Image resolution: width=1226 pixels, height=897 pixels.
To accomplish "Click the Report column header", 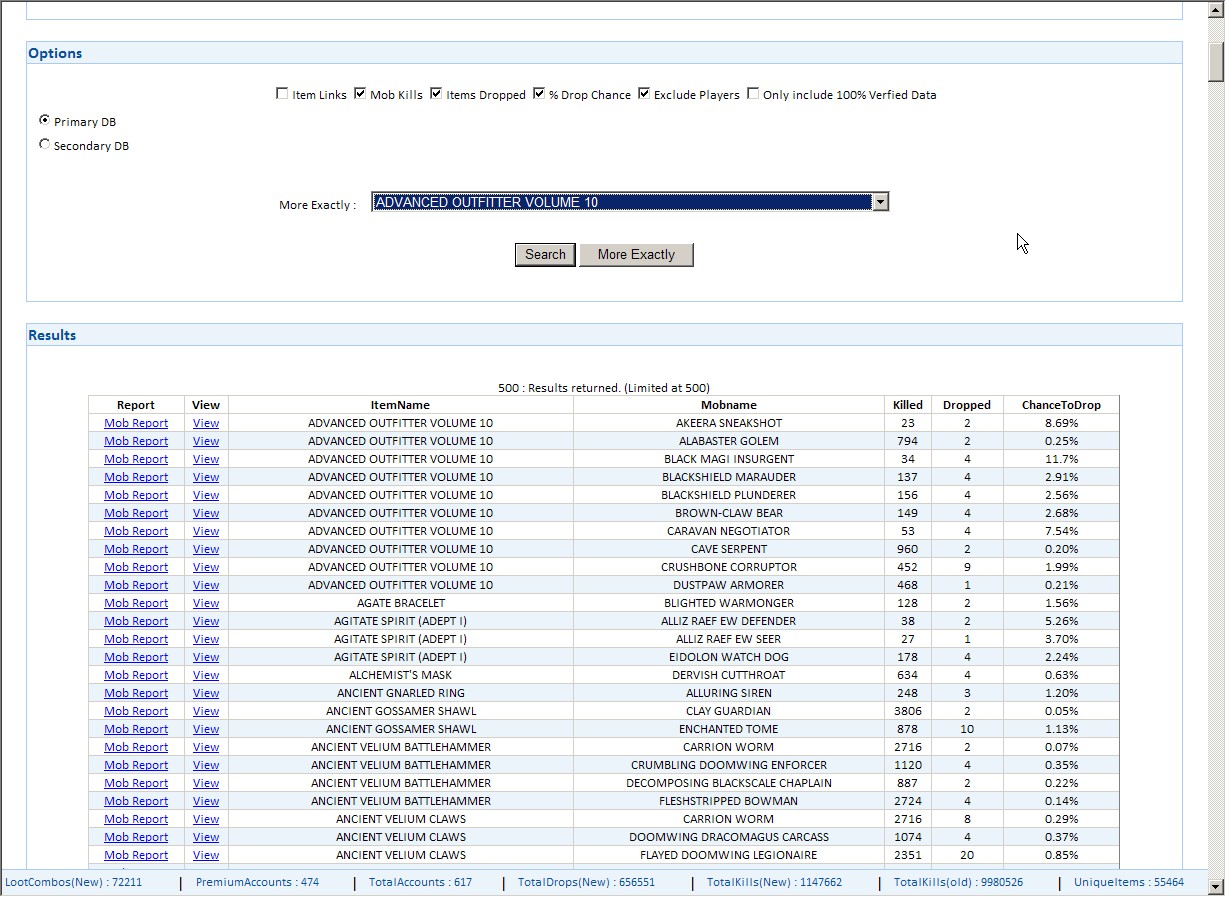I will 136,405.
